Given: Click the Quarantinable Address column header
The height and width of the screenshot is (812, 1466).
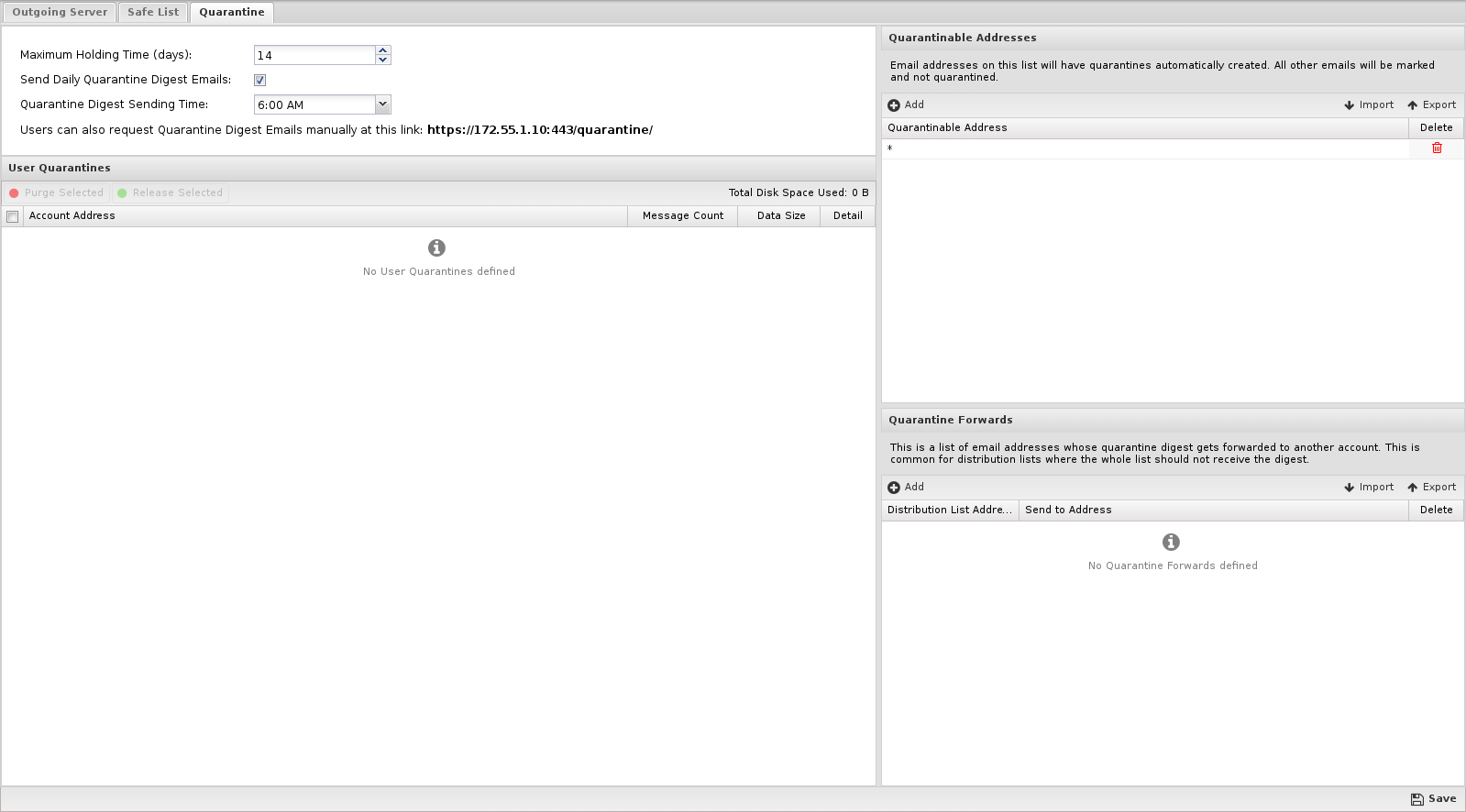Looking at the screenshot, I should click(x=1145, y=128).
